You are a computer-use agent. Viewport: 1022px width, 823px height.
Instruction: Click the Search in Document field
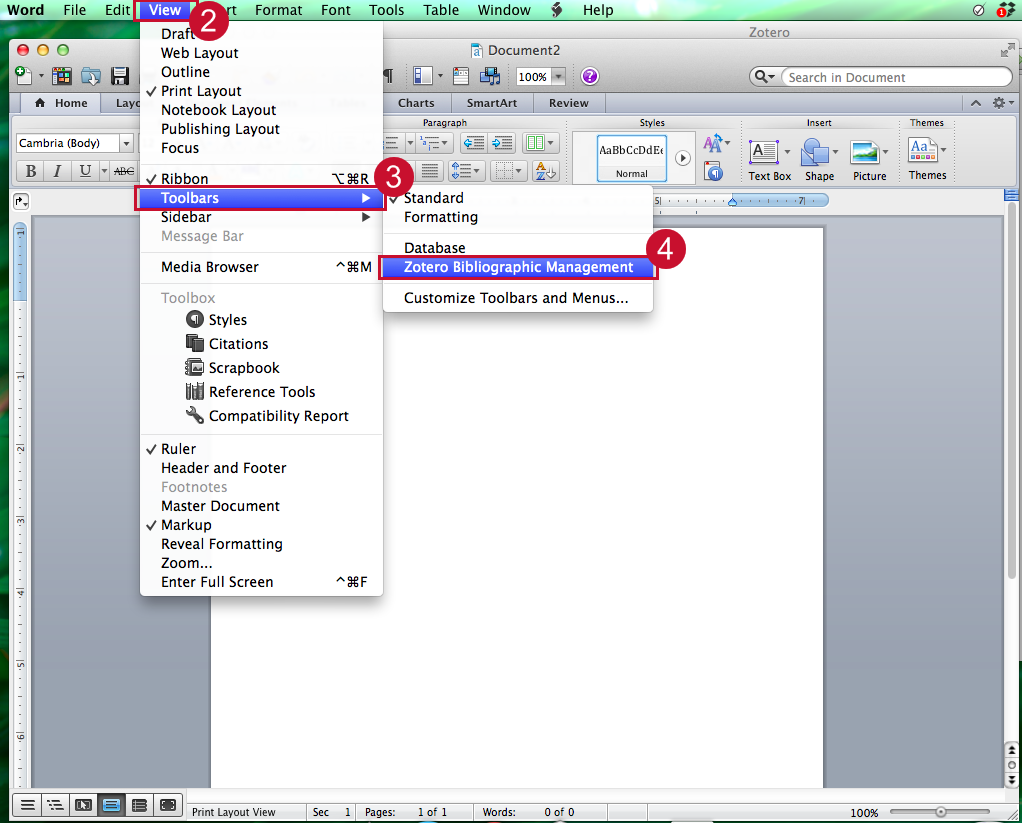[897, 77]
